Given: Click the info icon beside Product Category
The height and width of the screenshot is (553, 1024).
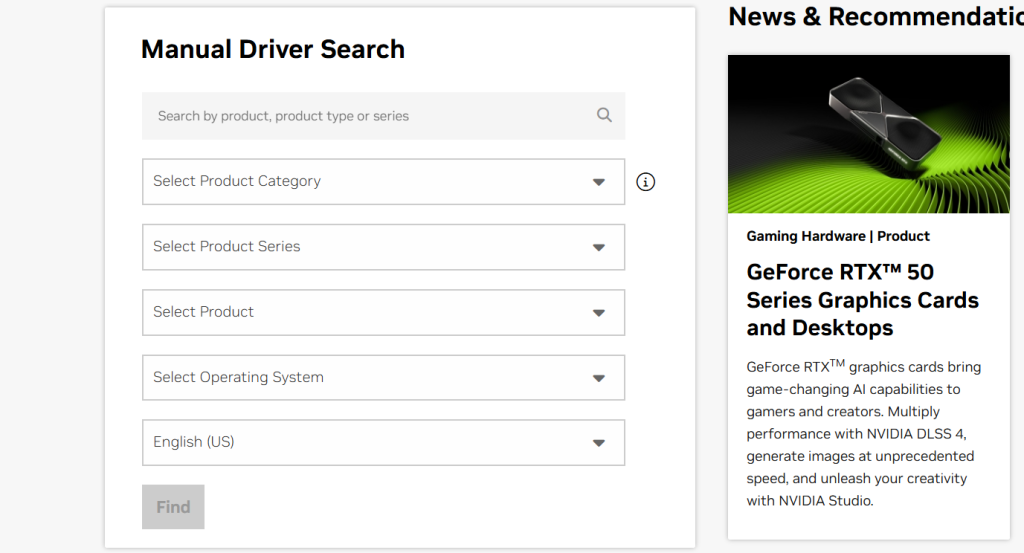Looking at the screenshot, I should click(646, 182).
